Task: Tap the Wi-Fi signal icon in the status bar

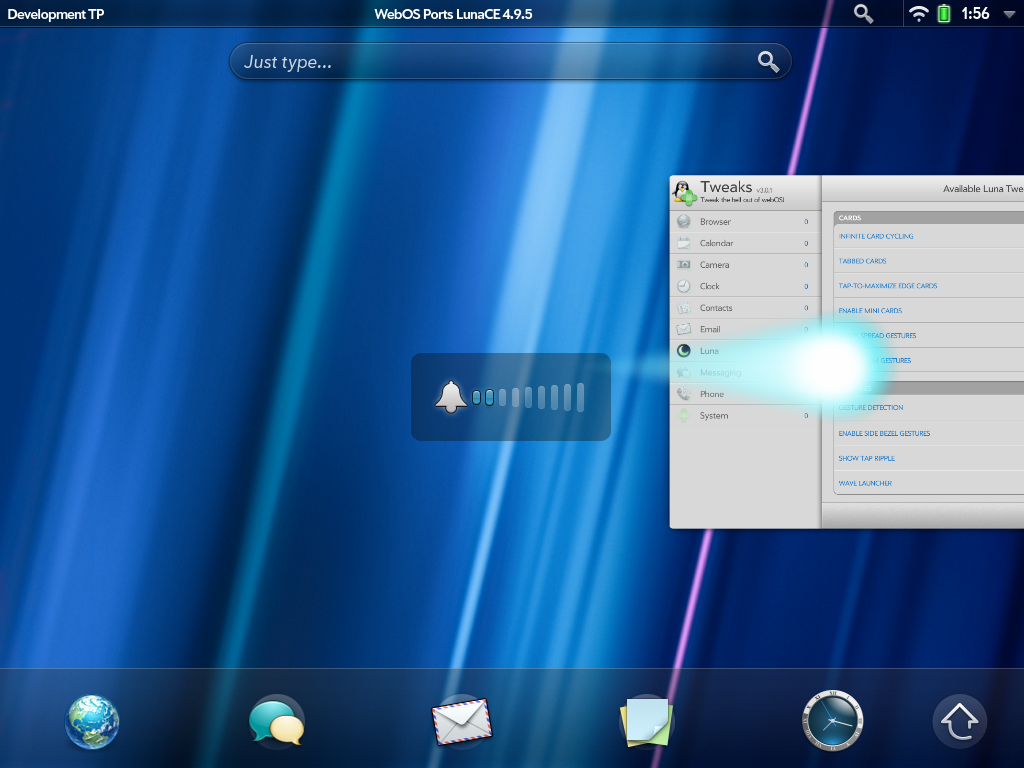Action: (918, 14)
